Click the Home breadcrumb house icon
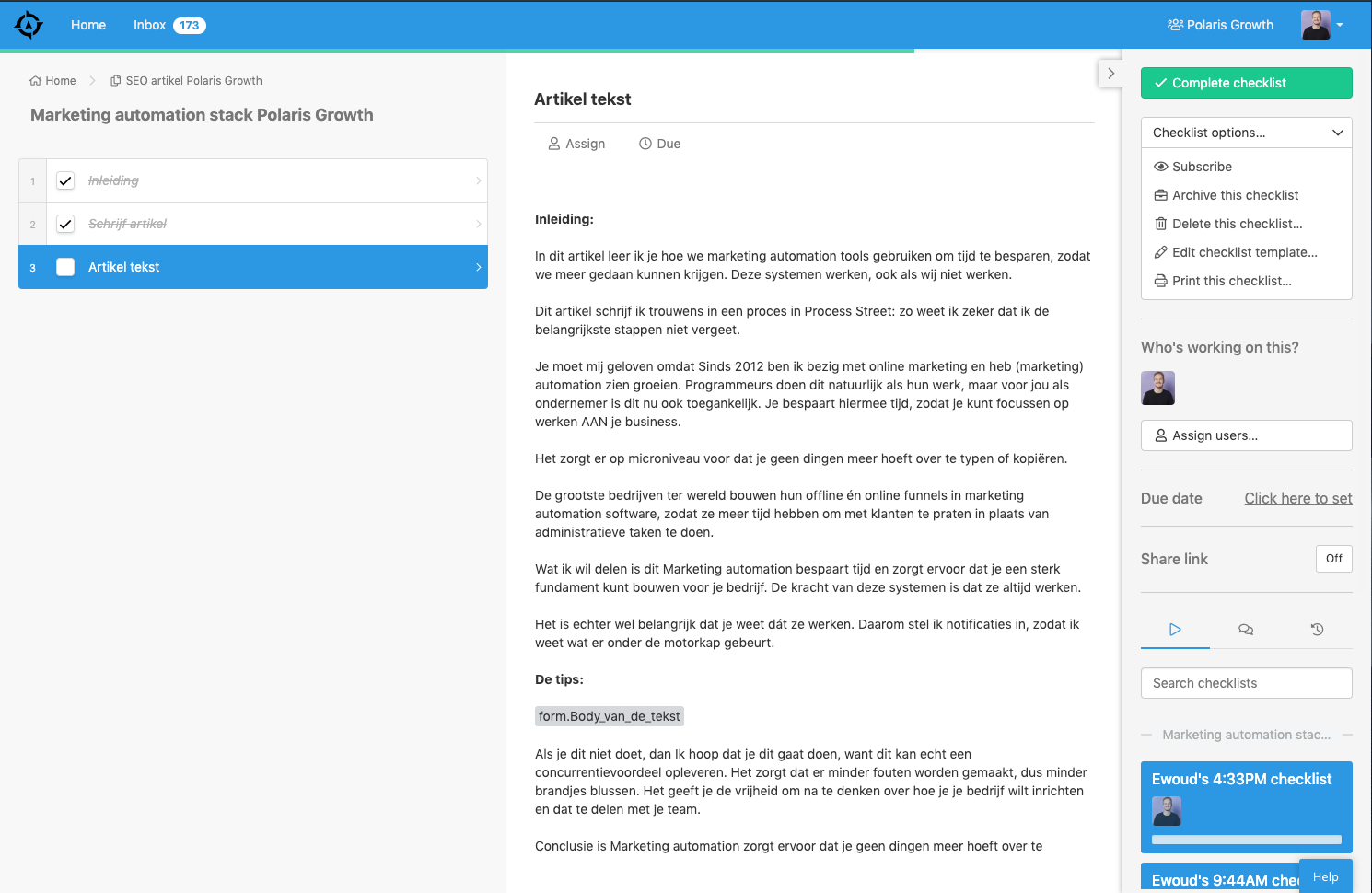Image resolution: width=1372 pixels, height=893 pixels. pos(35,81)
